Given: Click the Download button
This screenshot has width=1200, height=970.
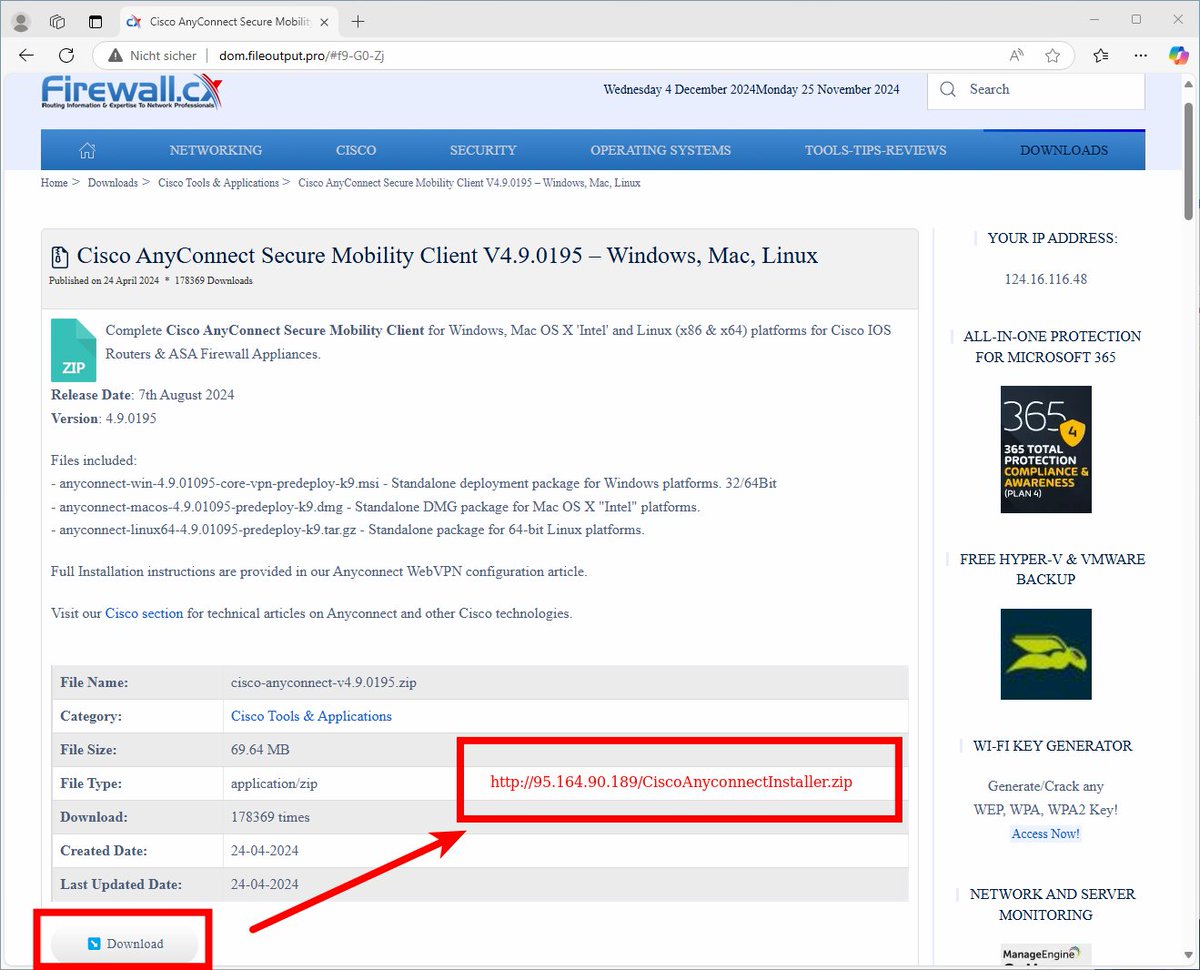Looking at the screenshot, I should 124,943.
